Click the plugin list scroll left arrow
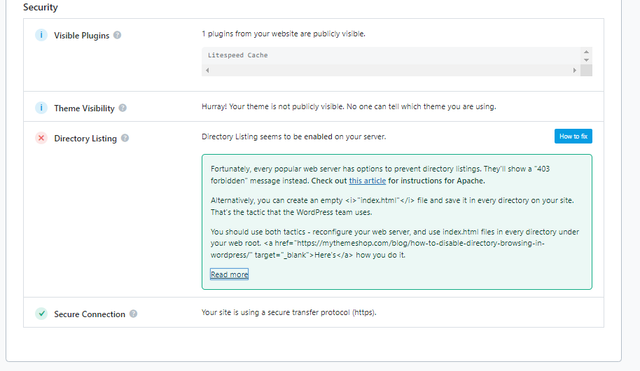 [207, 70]
